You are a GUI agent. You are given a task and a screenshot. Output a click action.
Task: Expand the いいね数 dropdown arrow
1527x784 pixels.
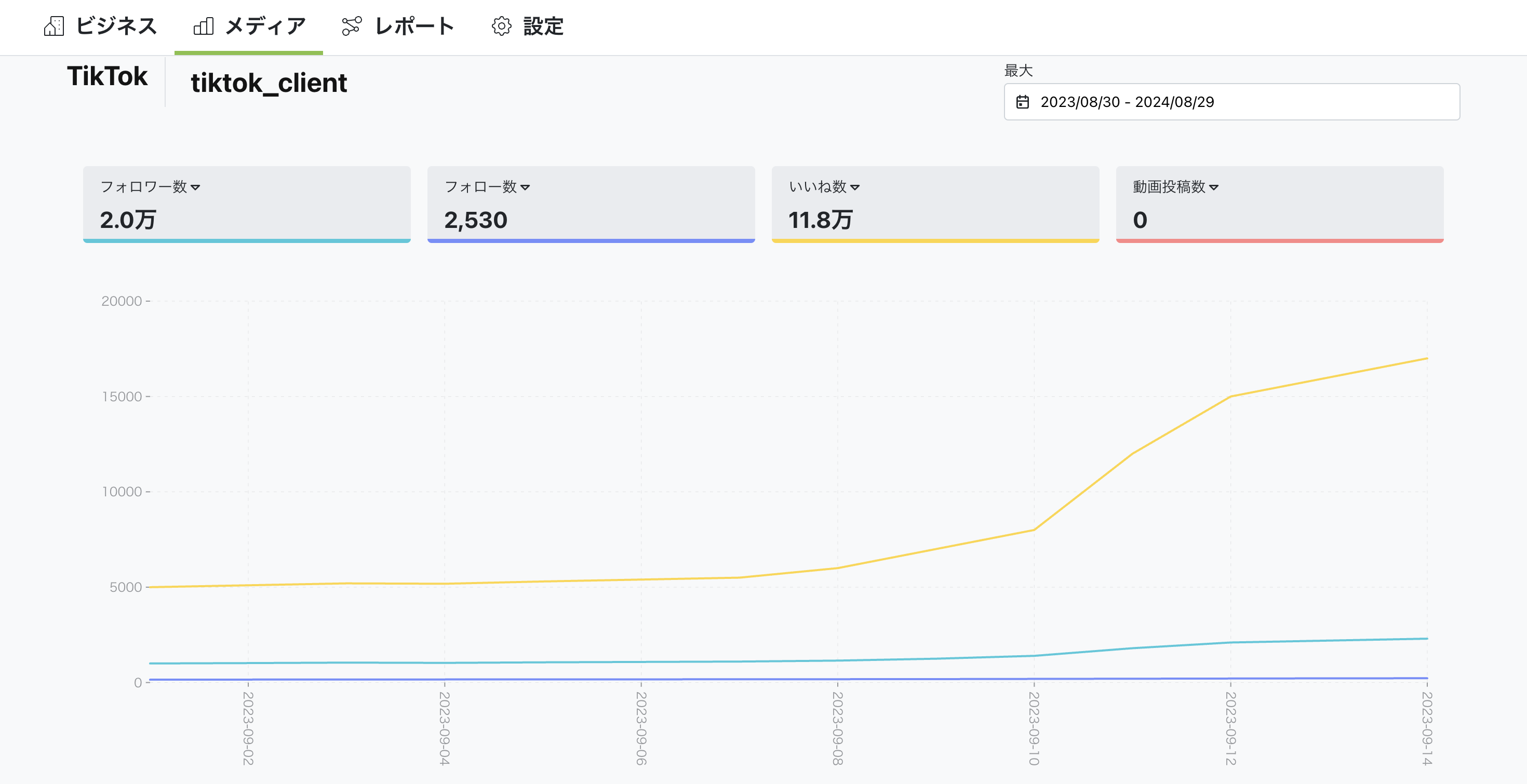click(855, 187)
